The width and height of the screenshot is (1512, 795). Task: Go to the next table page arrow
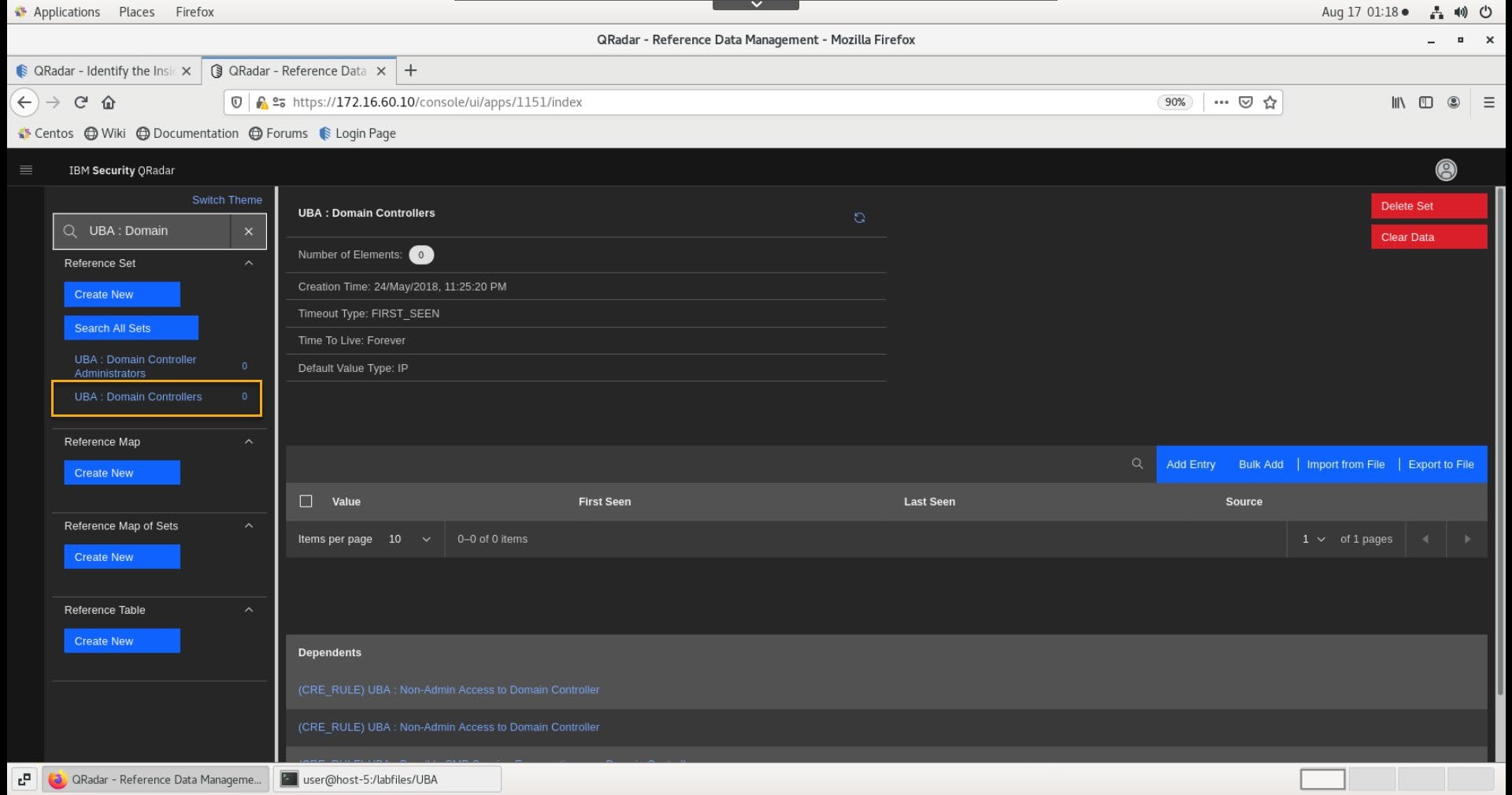pyautogui.click(x=1466, y=539)
